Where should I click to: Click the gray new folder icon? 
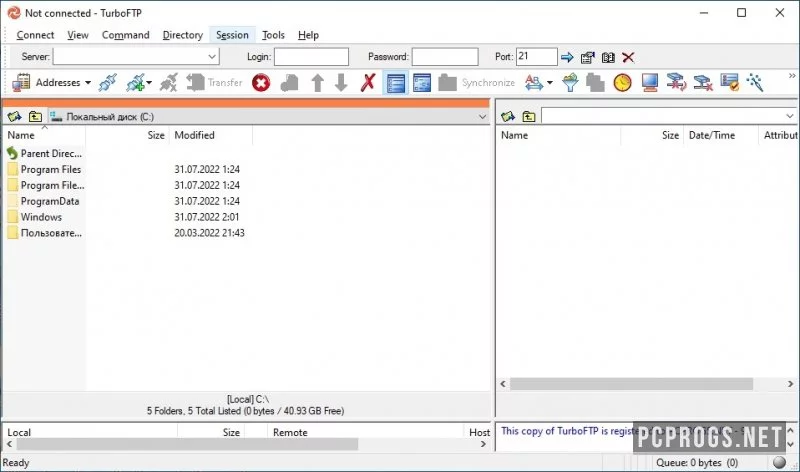point(289,83)
